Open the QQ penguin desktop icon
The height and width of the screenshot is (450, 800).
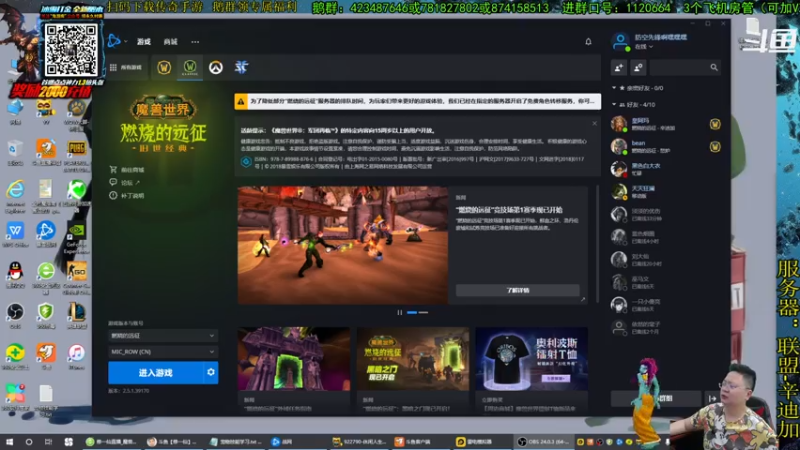[x=15, y=274]
